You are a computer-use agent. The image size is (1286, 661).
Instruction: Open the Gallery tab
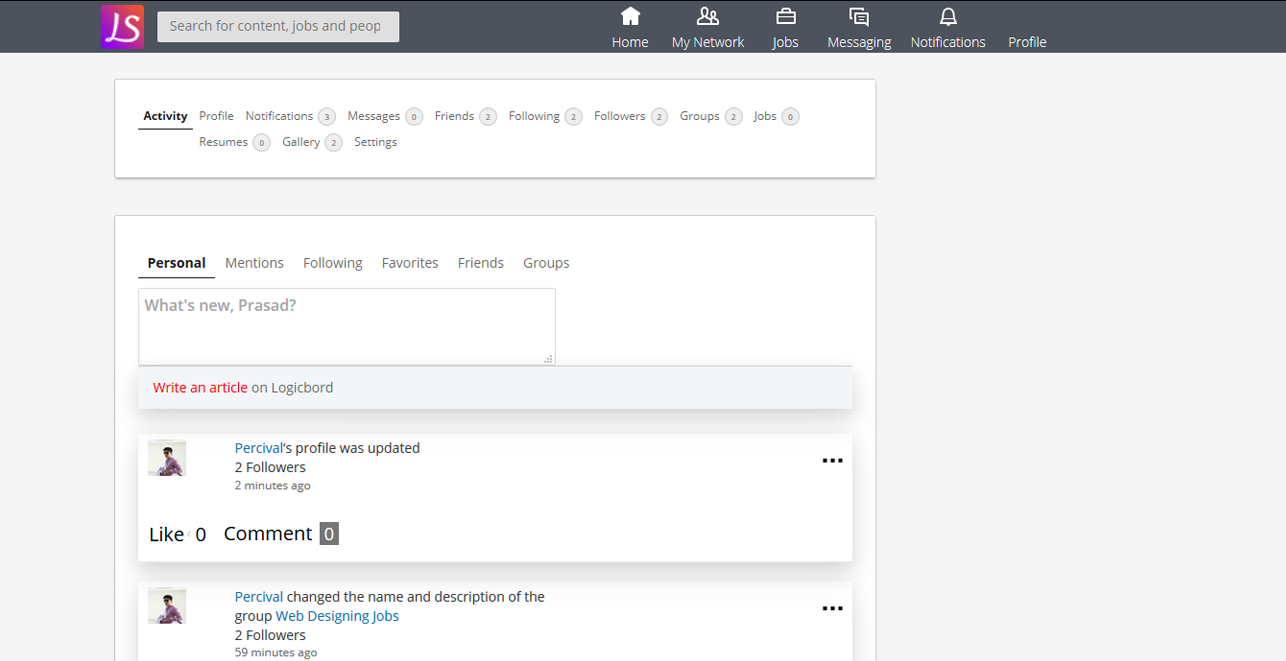point(312,142)
